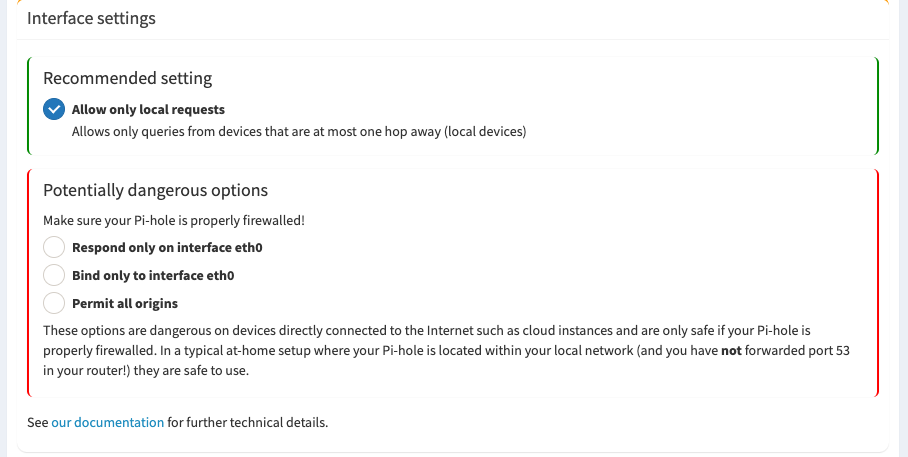Viewport: 908px width, 457px height.
Task: Click the local devices hop description text
Action: (x=299, y=131)
